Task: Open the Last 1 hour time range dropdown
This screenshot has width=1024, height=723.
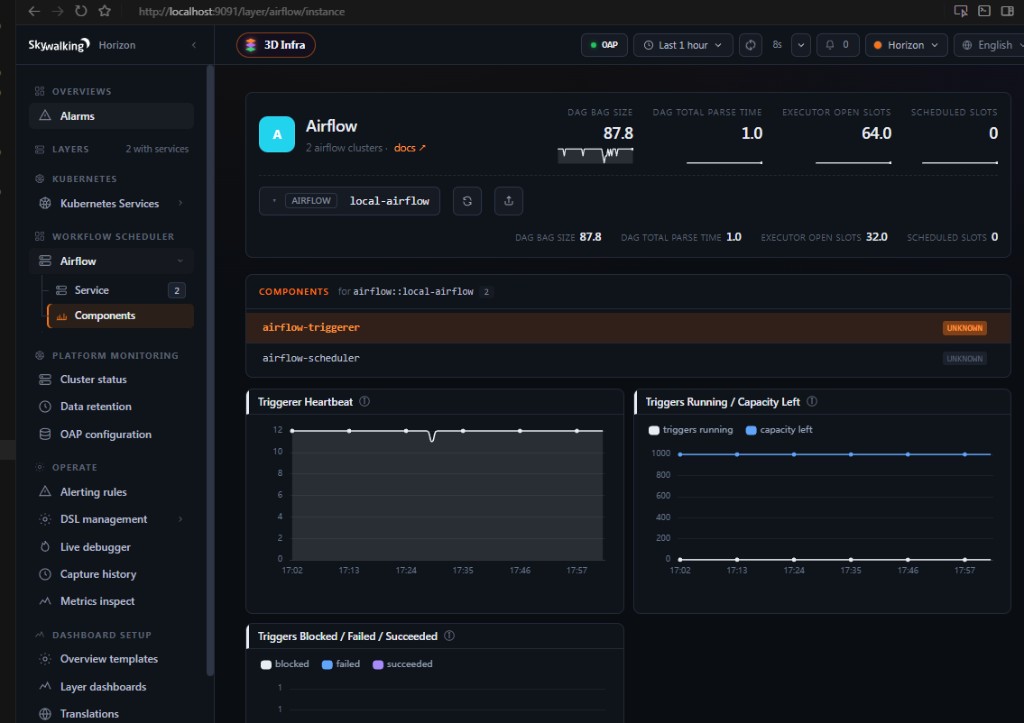Action: [683, 45]
